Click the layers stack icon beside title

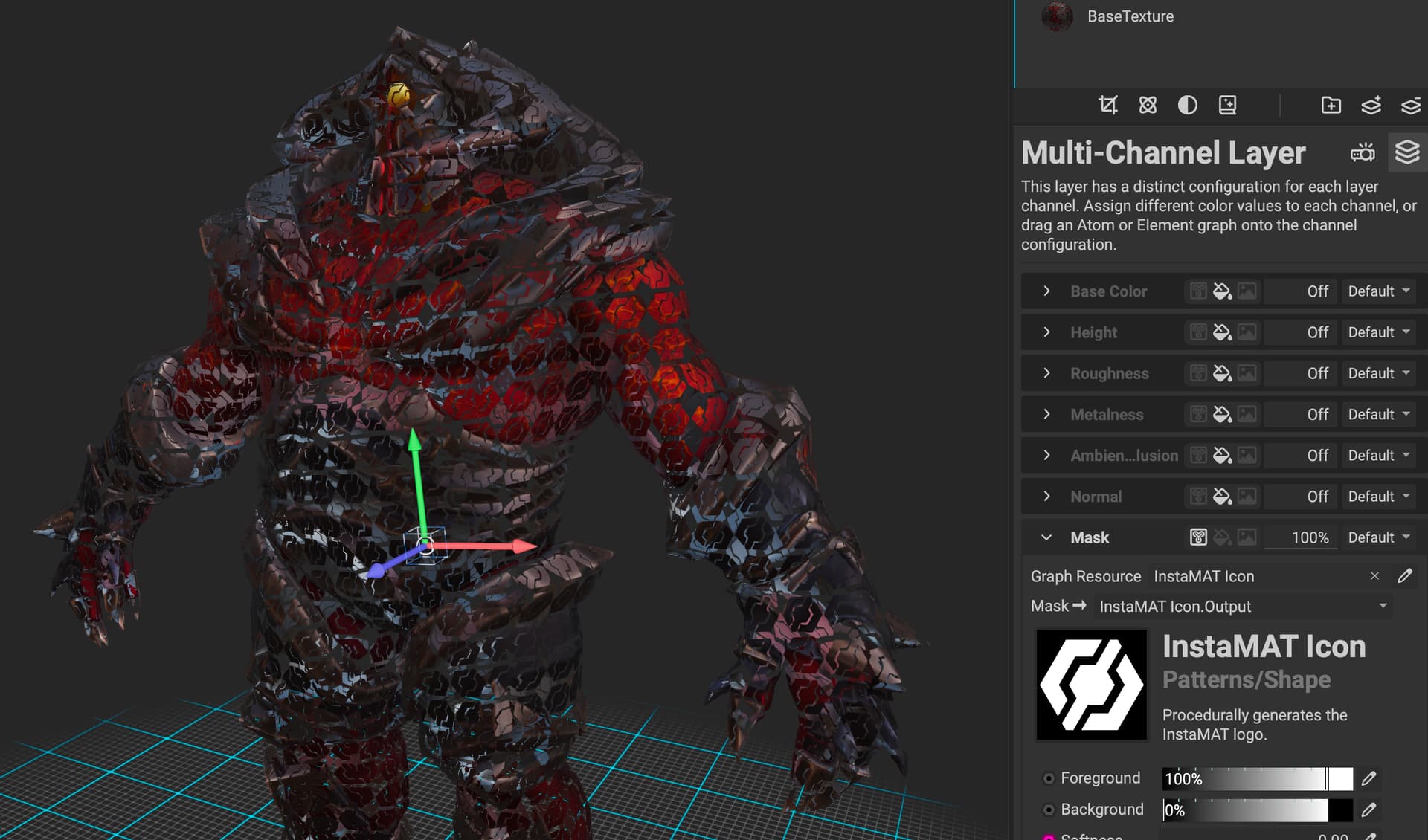click(1406, 152)
